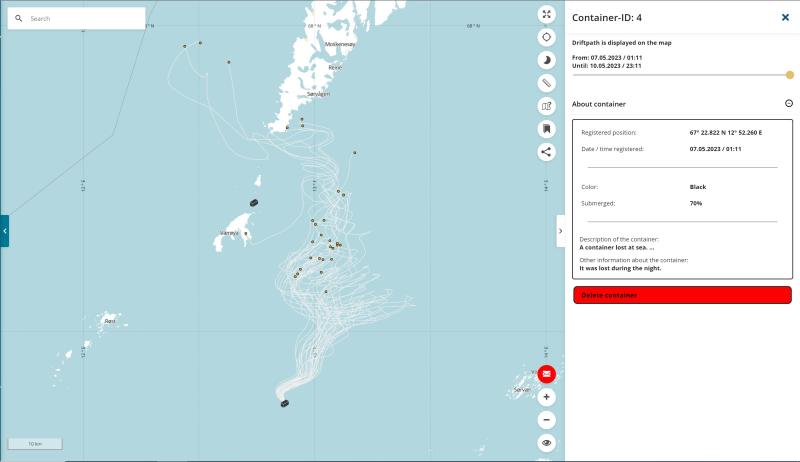800x462 pixels.
Task: Click the Moskenesøy label on map
Action: (340, 44)
